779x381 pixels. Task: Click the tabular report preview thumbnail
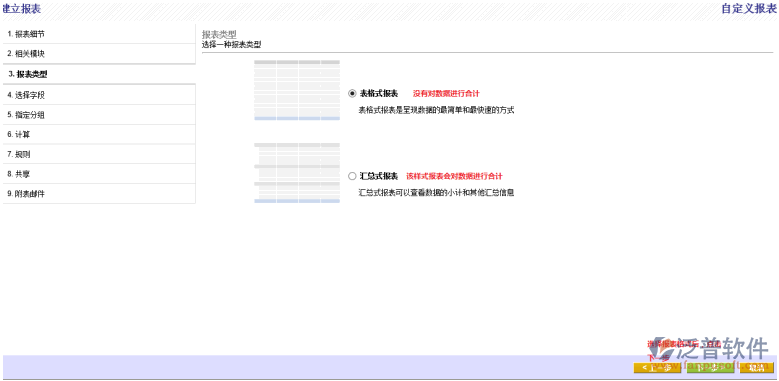point(297,90)
